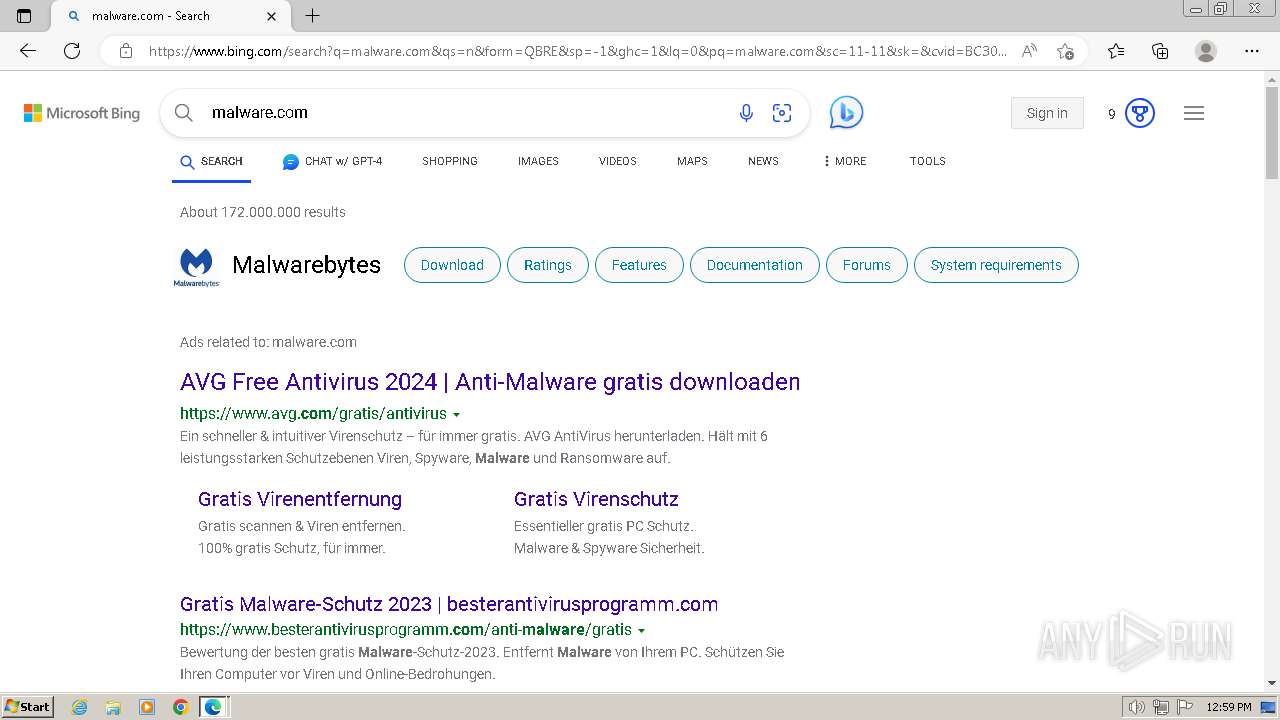Click the Malwarebytes logo
This screenshot has width=1280, height=720.
coord(196,267)
